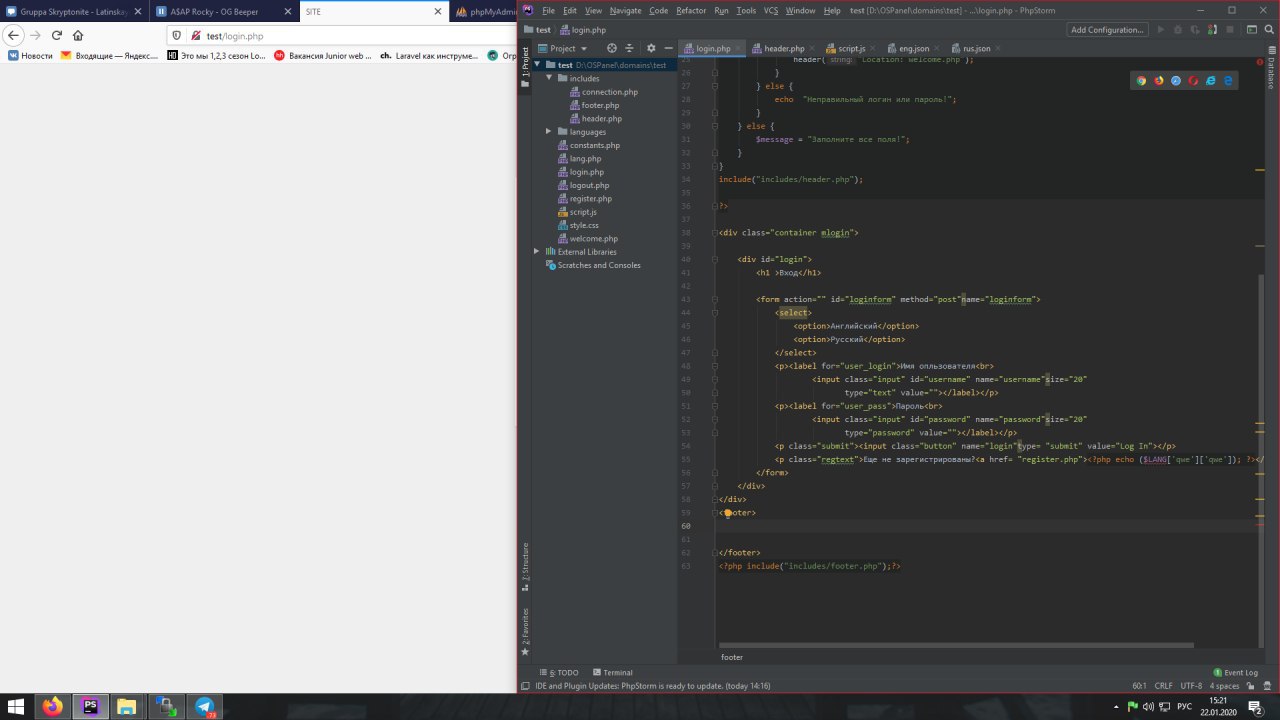Click tracking protection shield in Firefox address bar

click(177, 36)
